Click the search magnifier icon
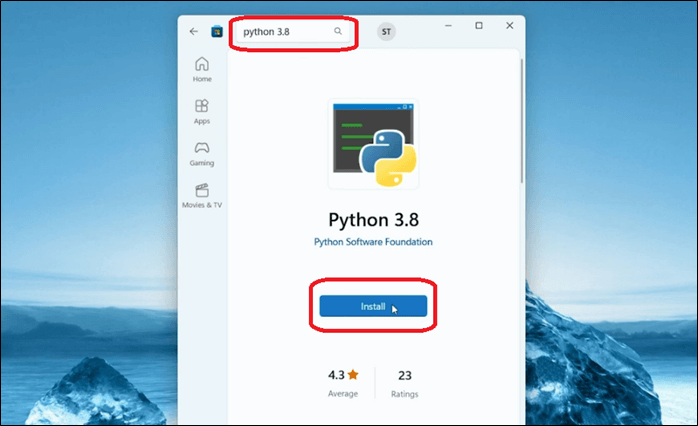Viewport: 698px width, 426px height. [338, 31]
